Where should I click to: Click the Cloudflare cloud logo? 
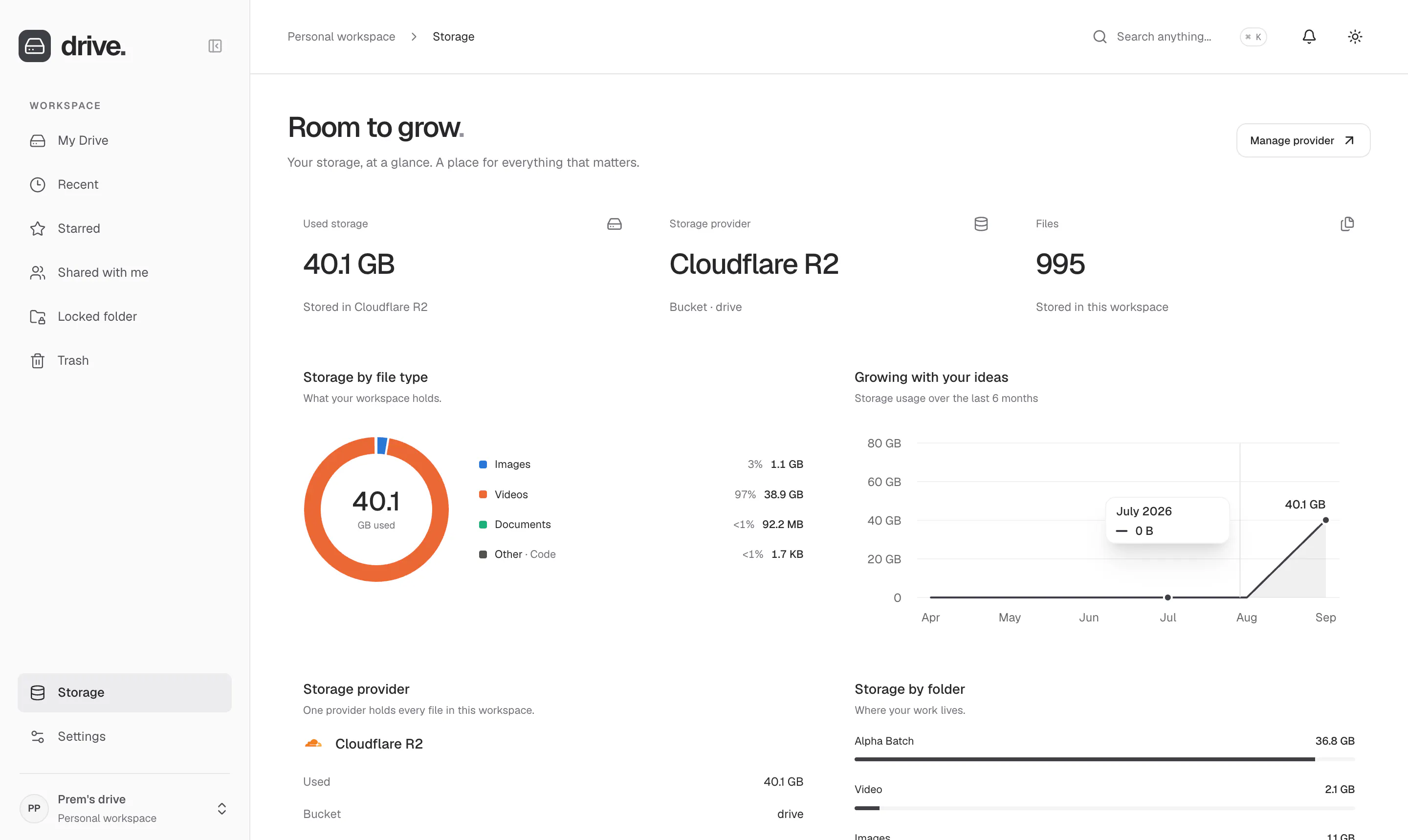coord(313,743)
